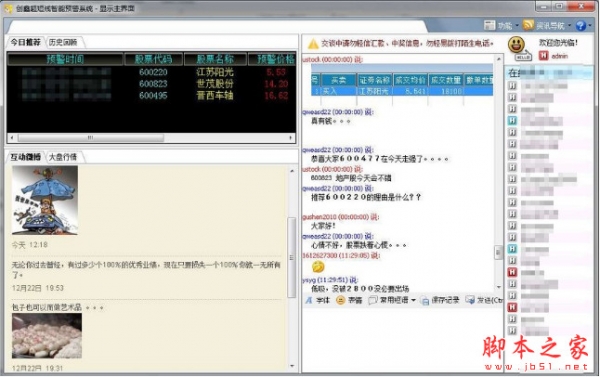
Task: Click the alert table's right scroll arrow
Action: point(291,137)
